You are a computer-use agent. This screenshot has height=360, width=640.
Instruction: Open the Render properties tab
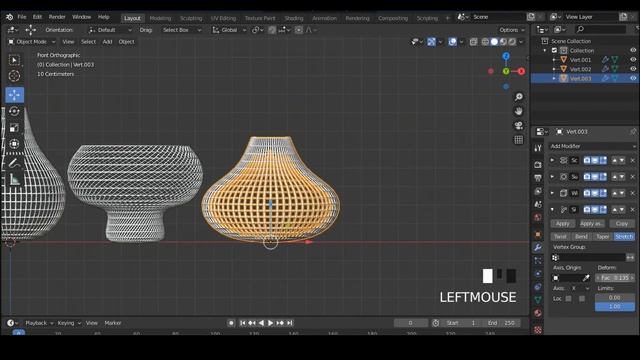(x=538, y=164)
